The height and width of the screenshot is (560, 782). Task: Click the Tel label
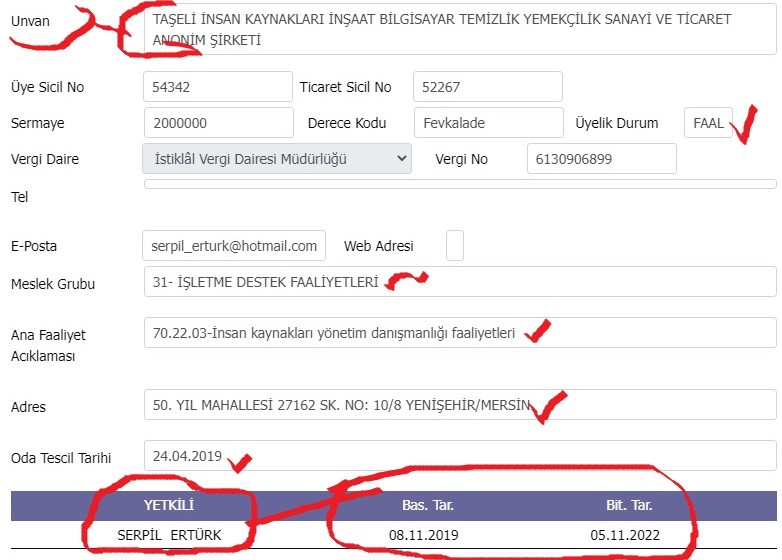click(x=19, y=196)
